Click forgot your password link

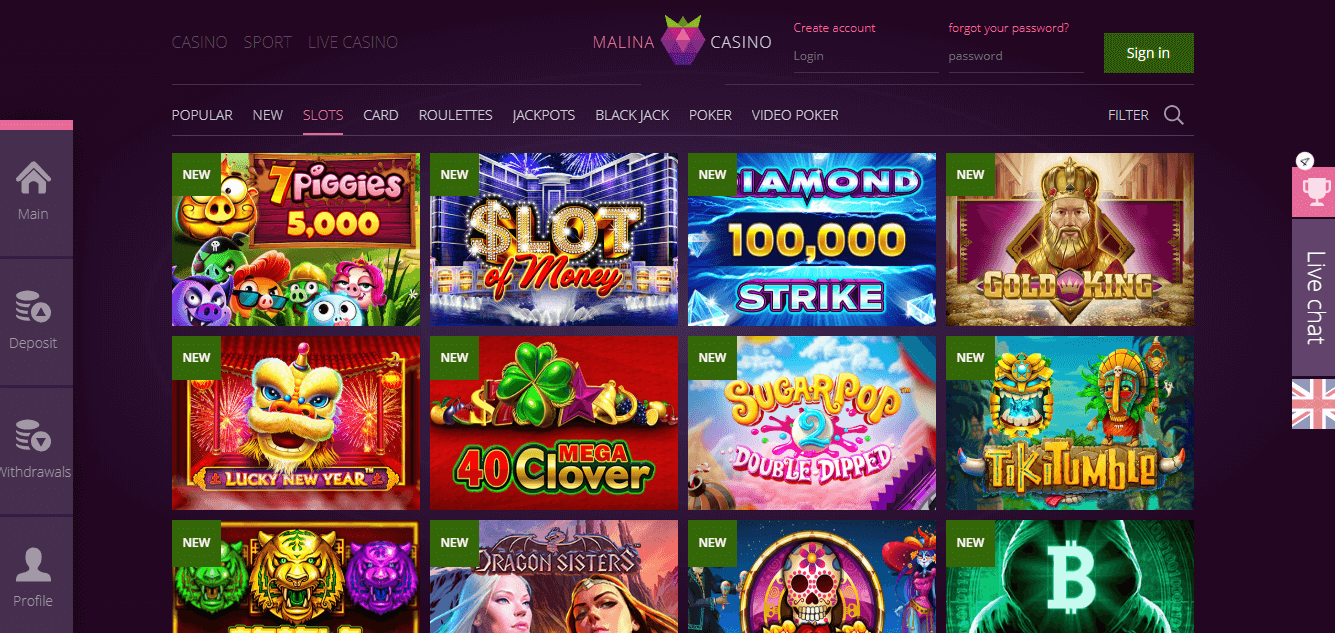click(x=1008, y=28)
